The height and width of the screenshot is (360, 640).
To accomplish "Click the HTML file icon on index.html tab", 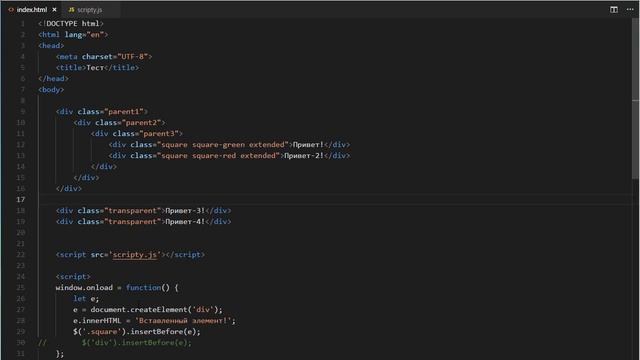I will pyautogui.click(x=11, y=9).
